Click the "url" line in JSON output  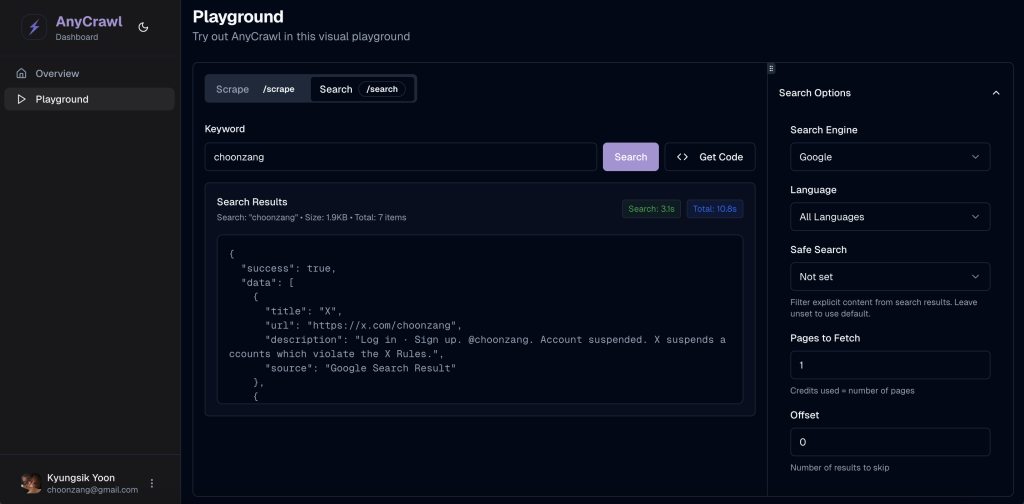[x=363, y=325]
